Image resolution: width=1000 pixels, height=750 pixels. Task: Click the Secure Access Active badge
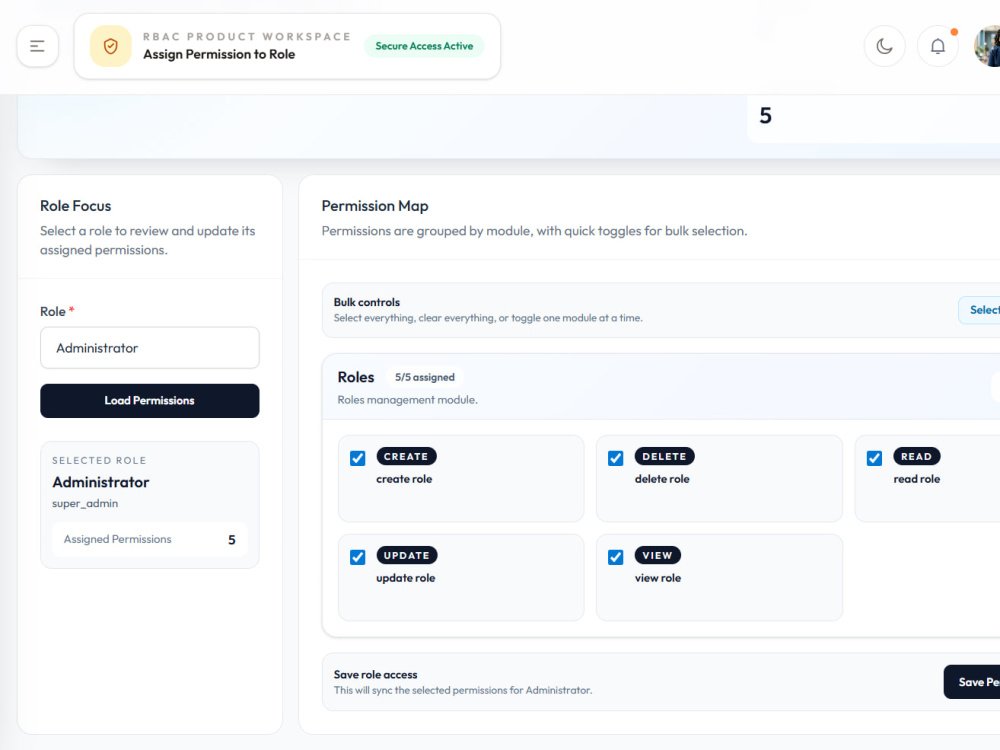tap(424, 46)
